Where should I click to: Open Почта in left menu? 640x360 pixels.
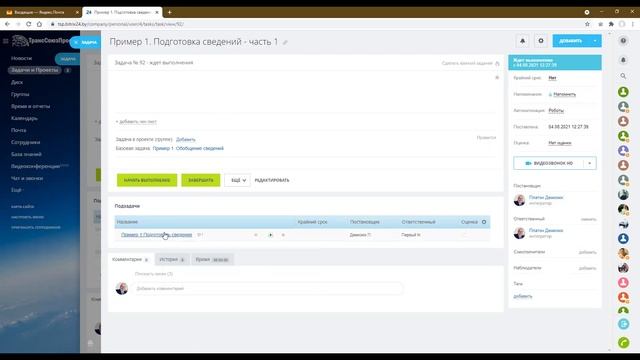click(18, 130)
